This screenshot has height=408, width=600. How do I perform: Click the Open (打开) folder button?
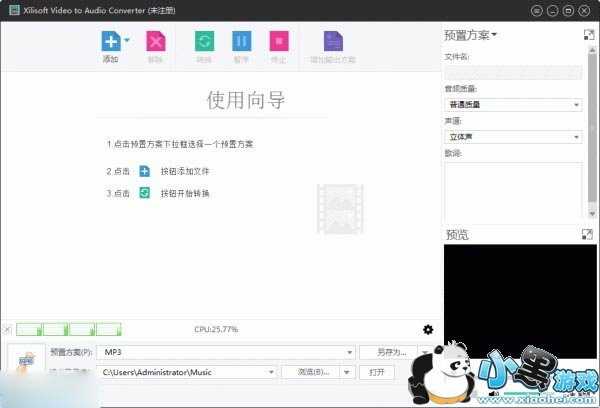point(376,372)
